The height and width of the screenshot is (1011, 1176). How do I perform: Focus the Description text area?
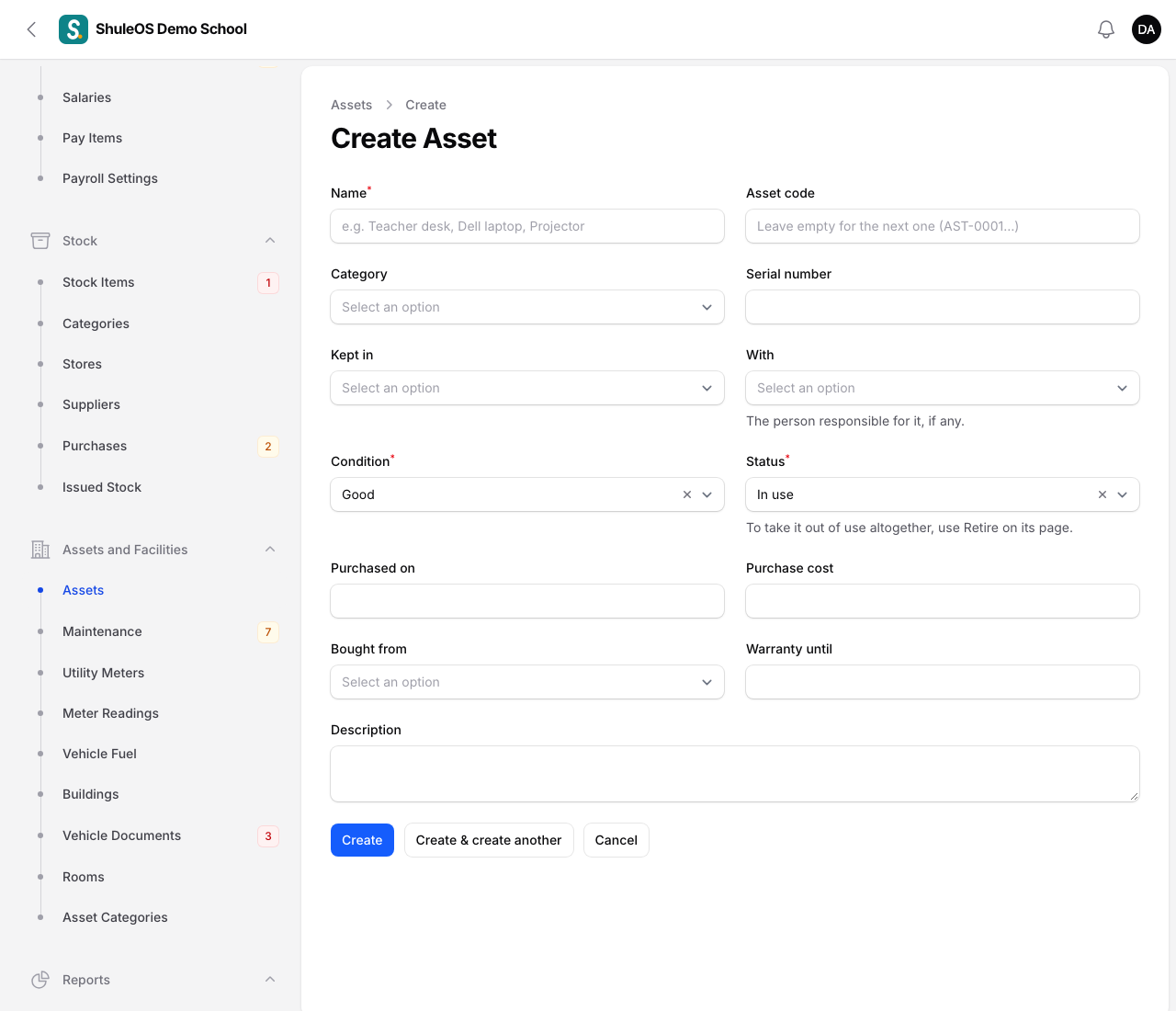pos(735,774)
